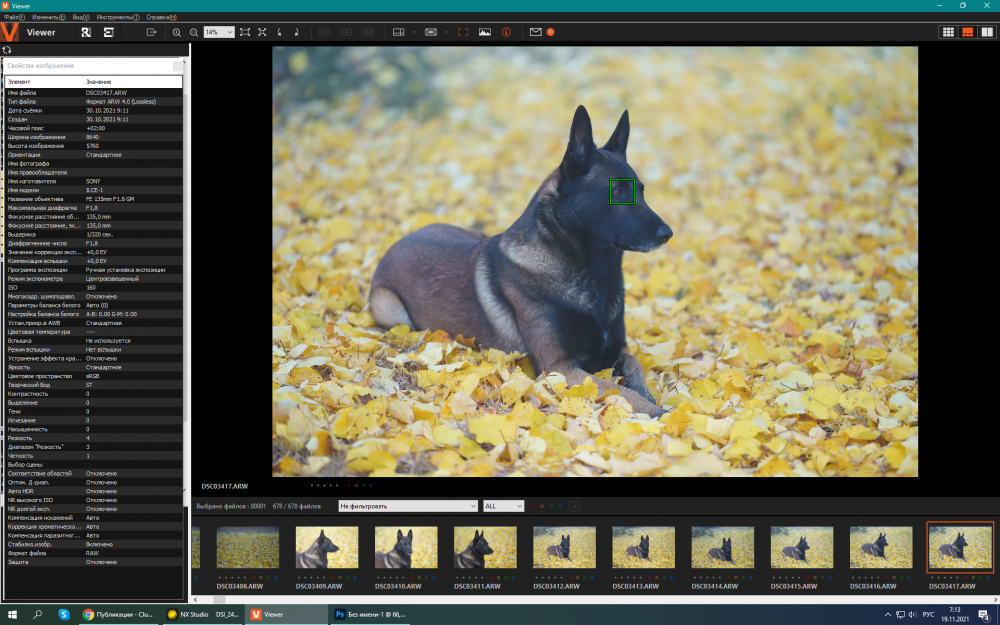The image size is (1000, 625).
Task: Open the mail notifications envelope icon
Action: (x=536, y=32)
